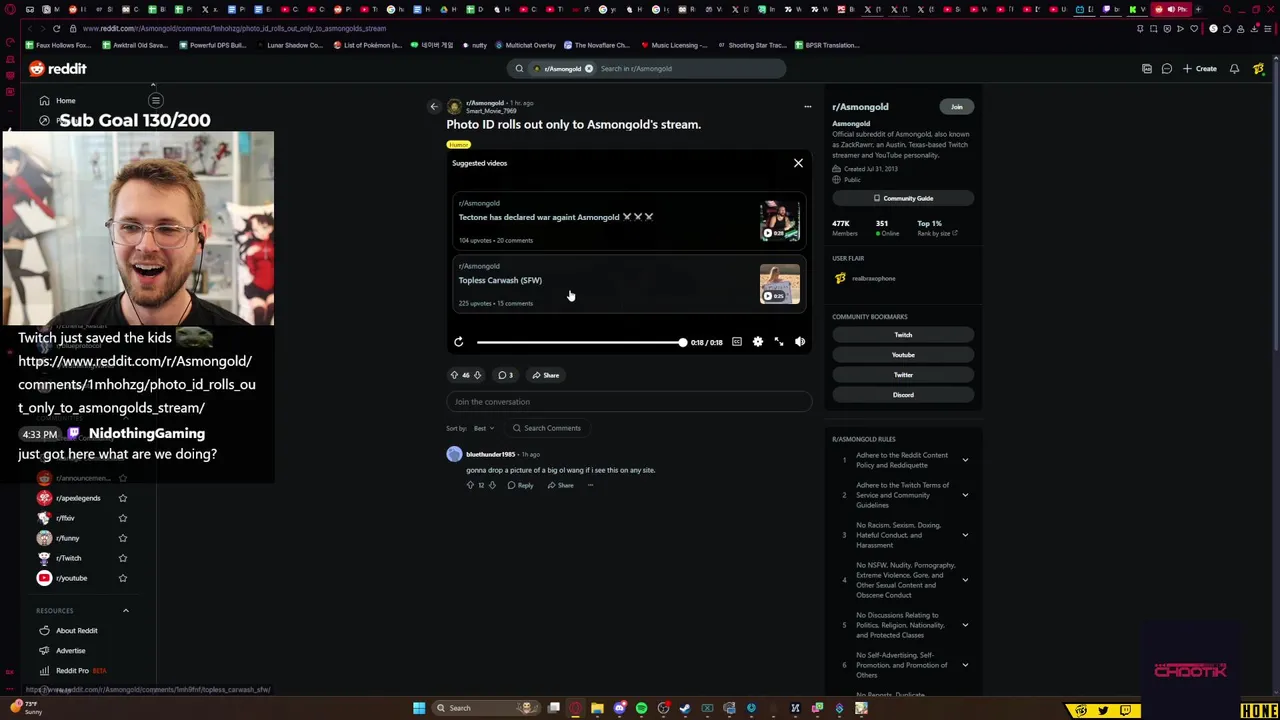1280x720 pixels.
Task: Replay the video with the replay icon
Action: [459, 342]
